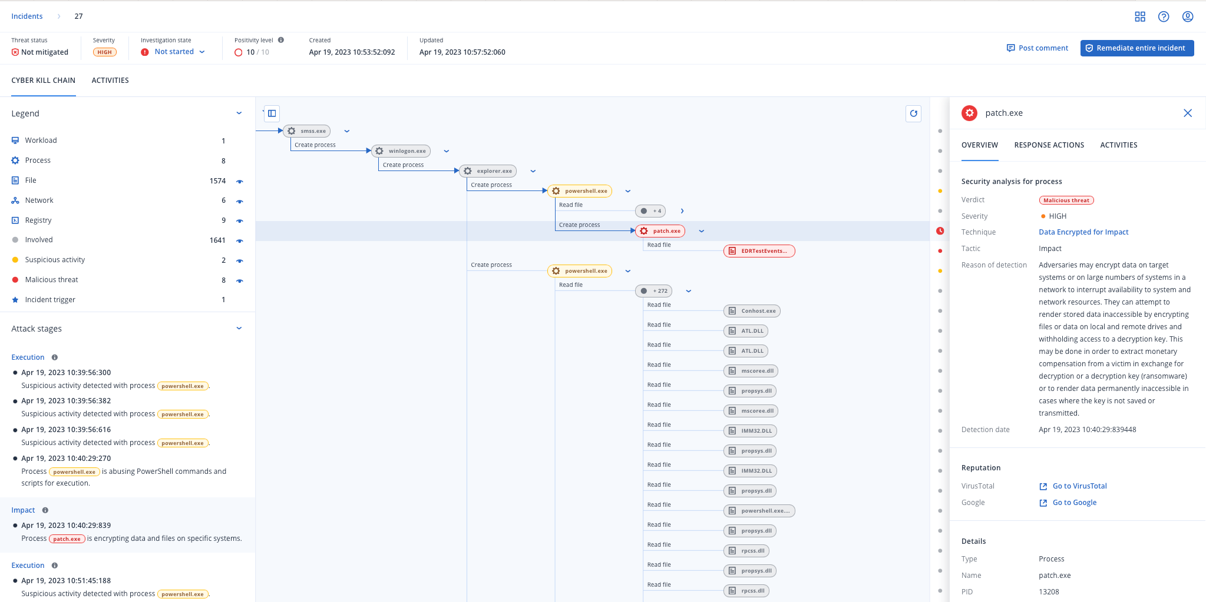Click the sidebar panel toggle icon in graph
This screenshot has width=1206, height=602.
(272, 113)
